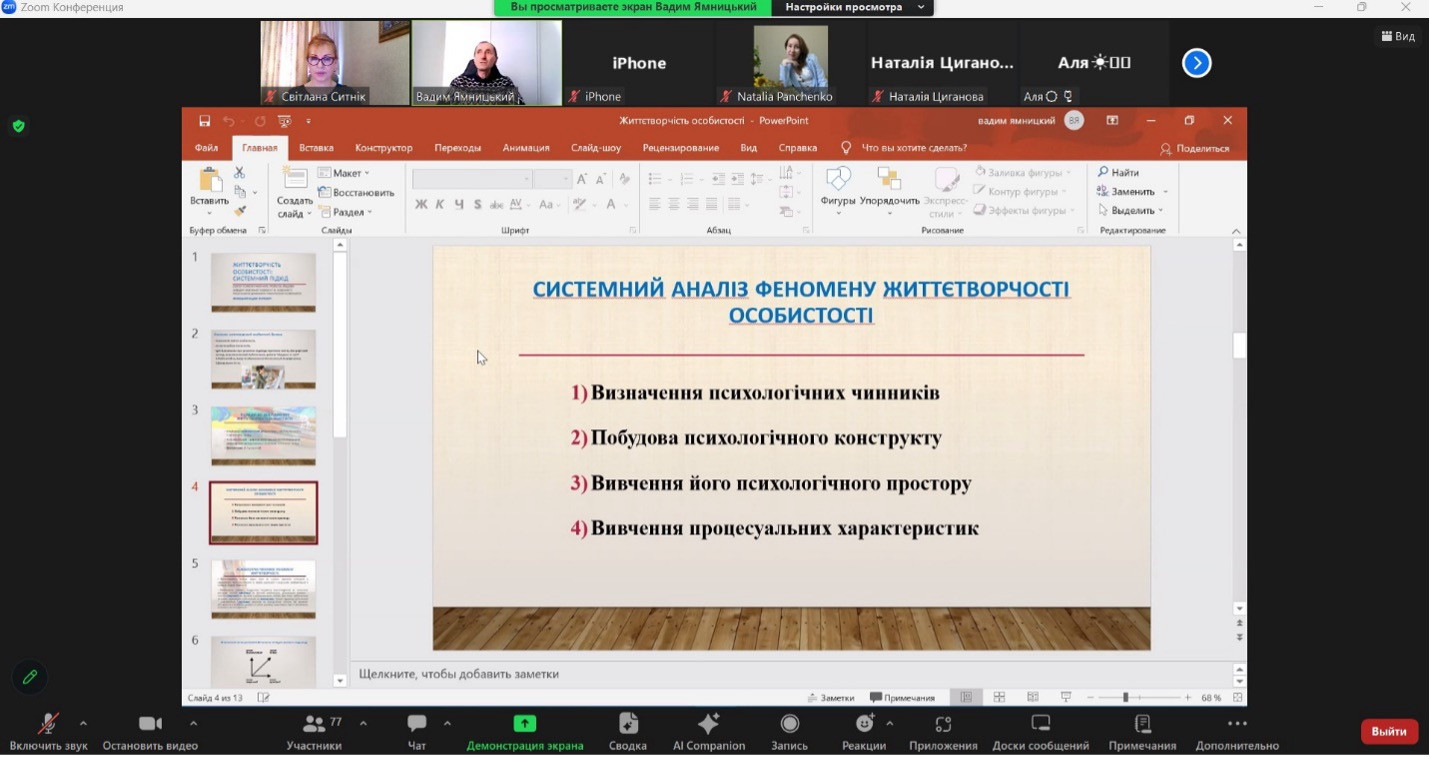Click the green encryption shield icon
This screenshot has width=1430, height=757.
pyautogui.click(x=18, y=126)
